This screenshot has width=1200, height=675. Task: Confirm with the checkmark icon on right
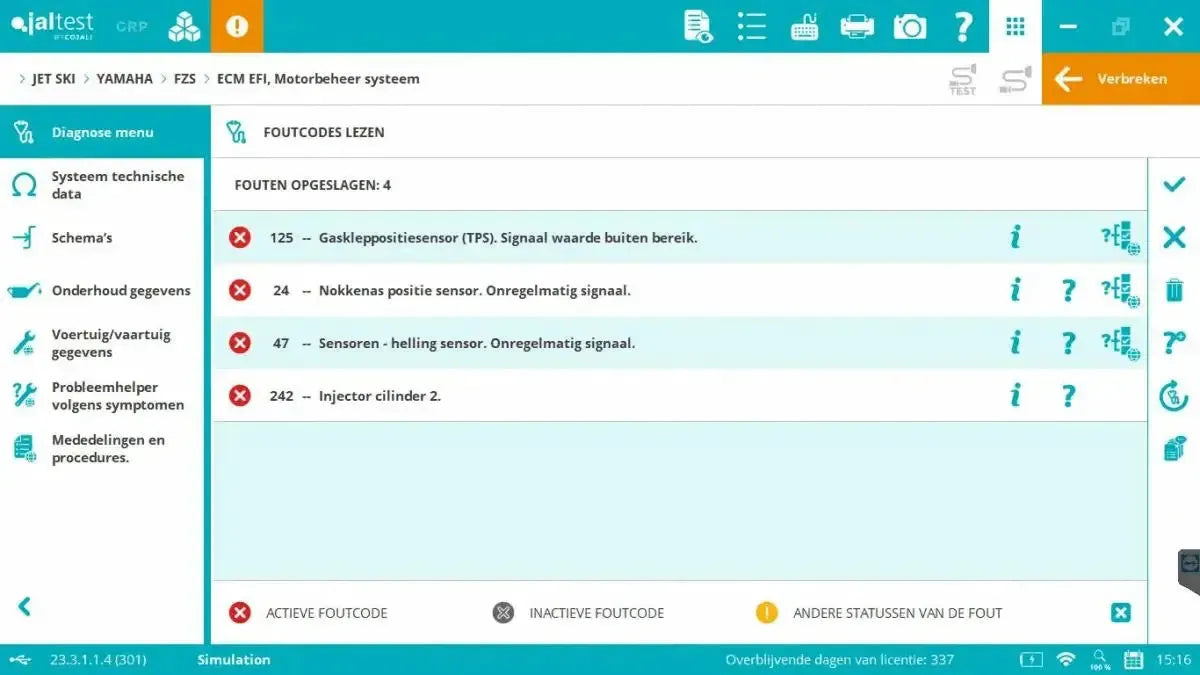tap(1173, 184)
